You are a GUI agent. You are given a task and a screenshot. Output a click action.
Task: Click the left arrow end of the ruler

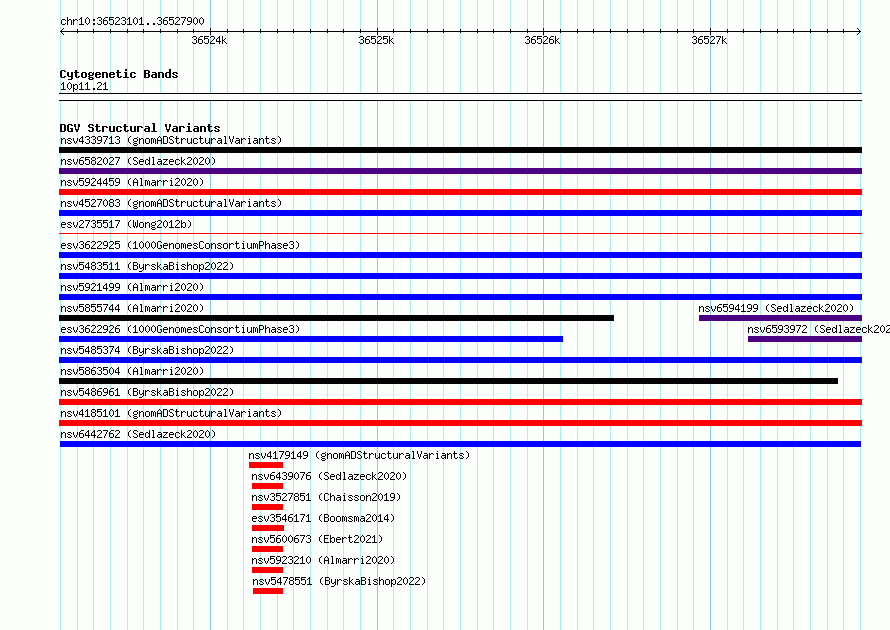(62, 32)
